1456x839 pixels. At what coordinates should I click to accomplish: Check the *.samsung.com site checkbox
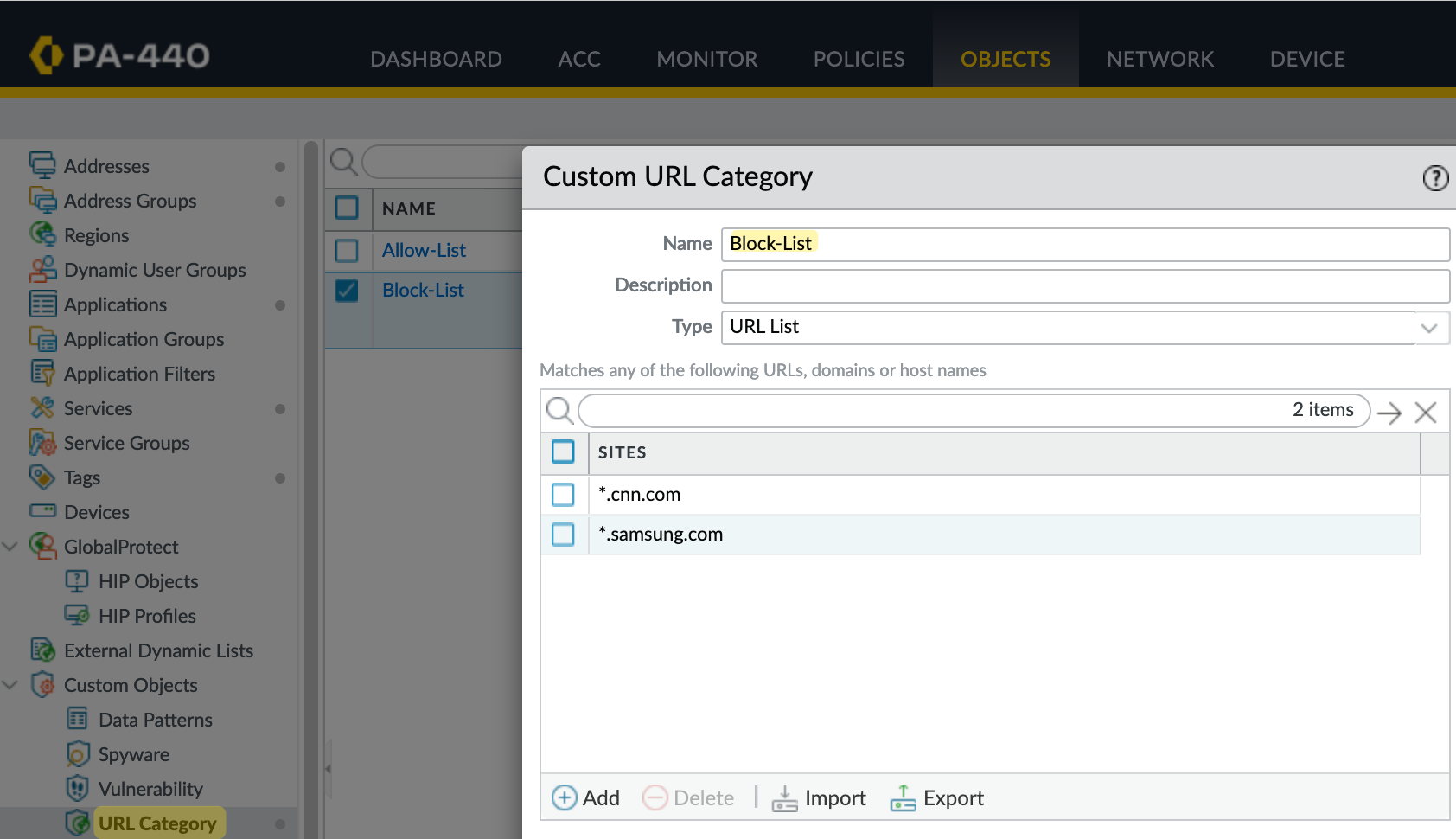tap(563, 534)
